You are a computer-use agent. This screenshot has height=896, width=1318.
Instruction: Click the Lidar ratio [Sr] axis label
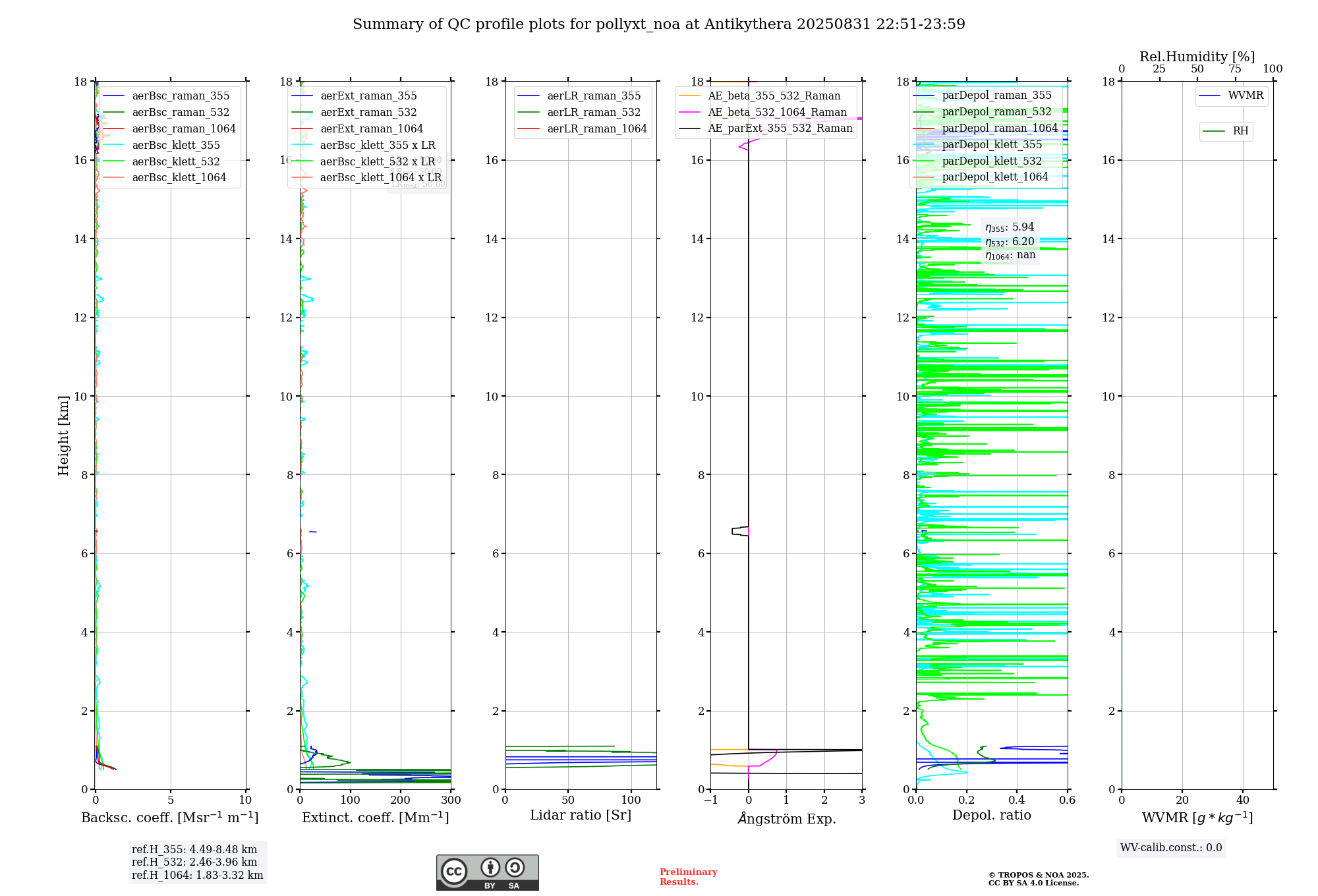pos(581,816)
